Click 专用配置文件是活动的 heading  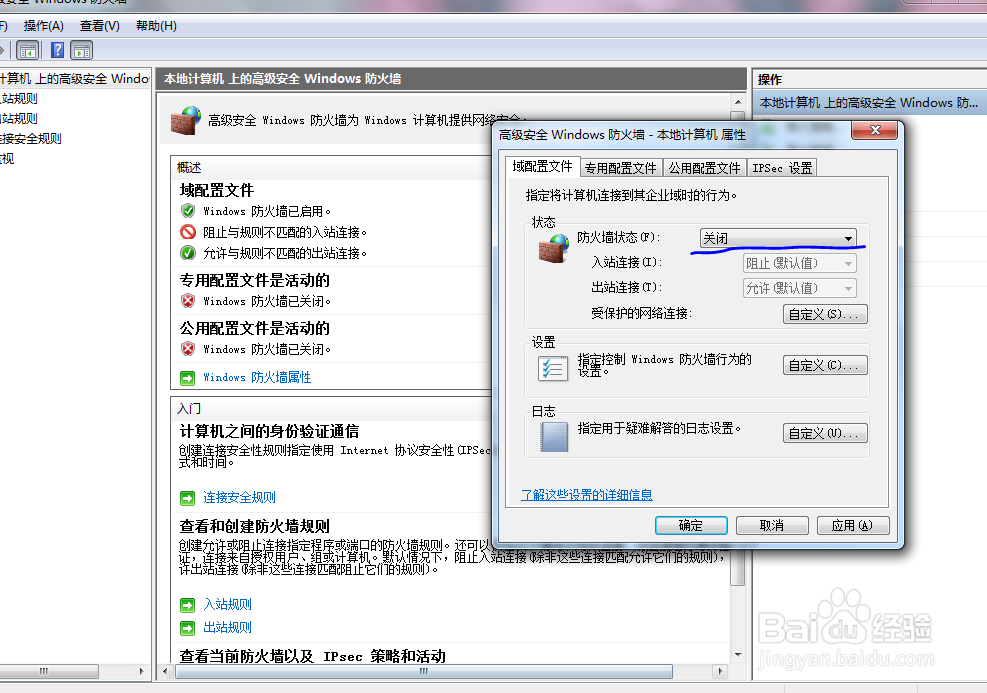click(x=254, y=280)
